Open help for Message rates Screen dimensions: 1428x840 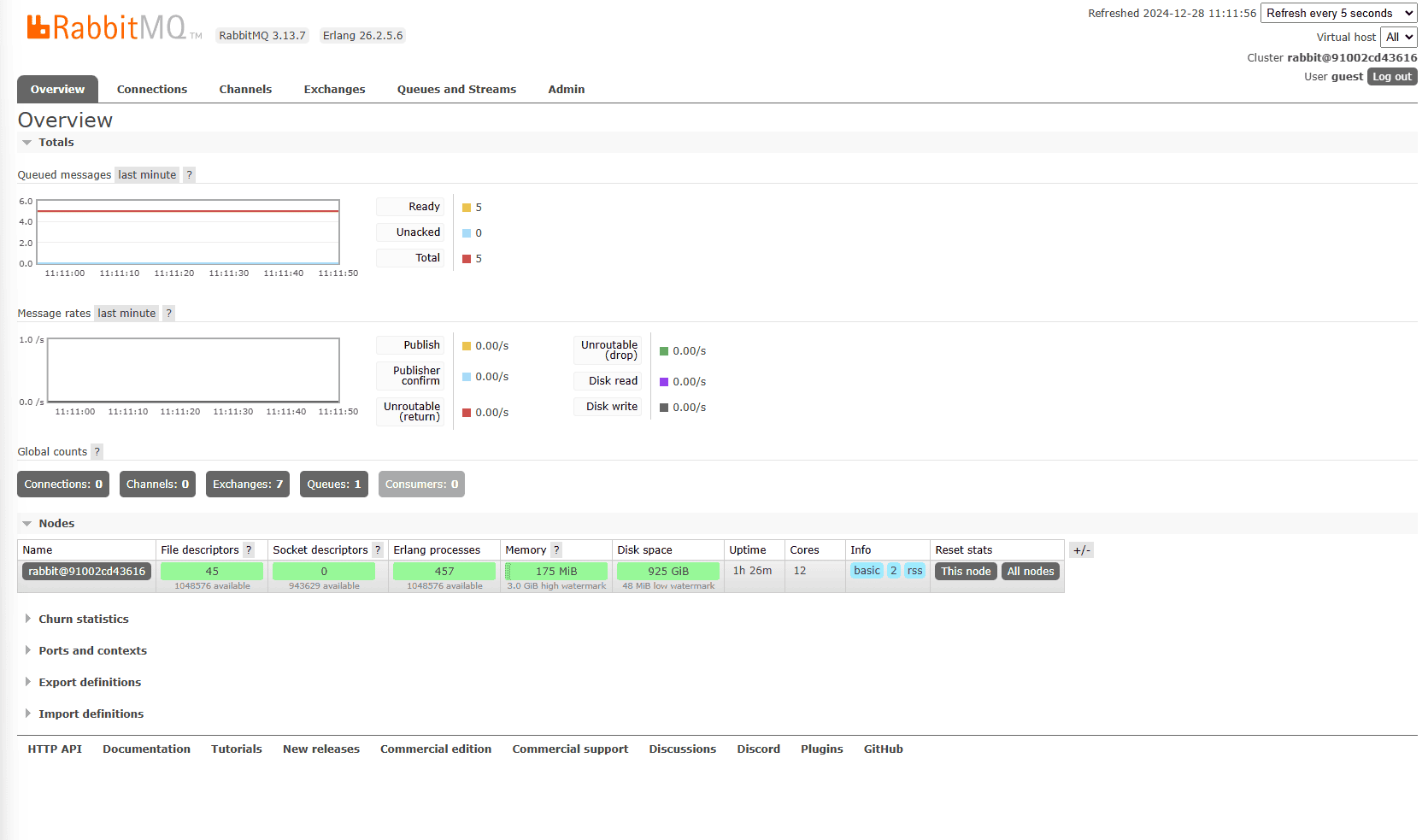169,313
